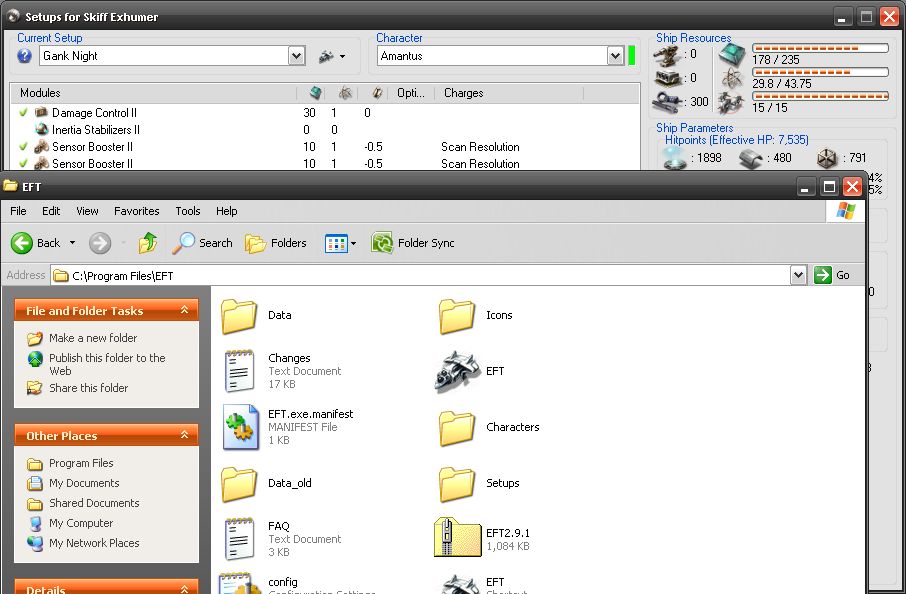The width and height of the screenshot is (906, 594).
Task: Click the Modules column header
Action: point(154,93)
